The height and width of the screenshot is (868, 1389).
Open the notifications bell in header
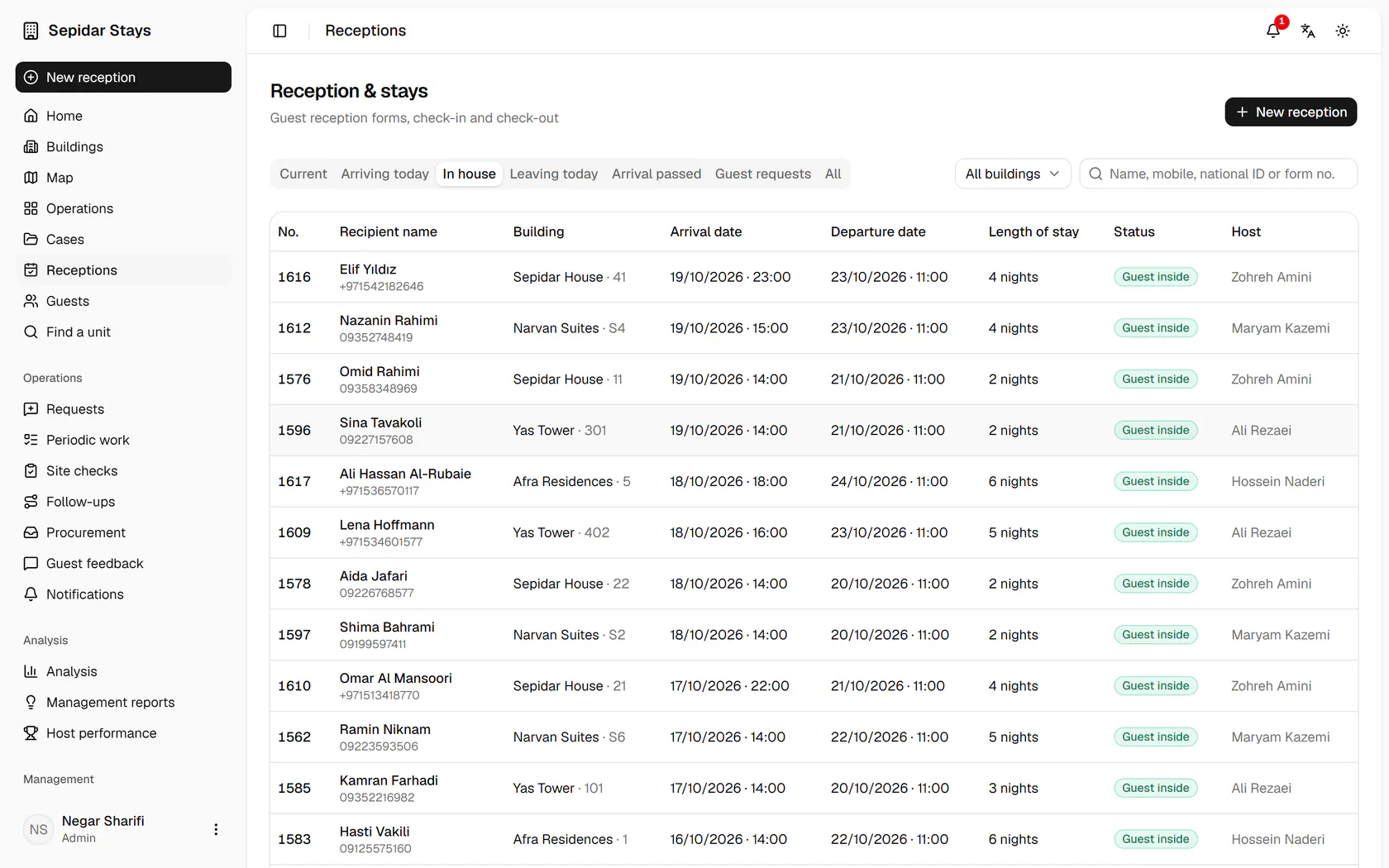point(1273,31)
